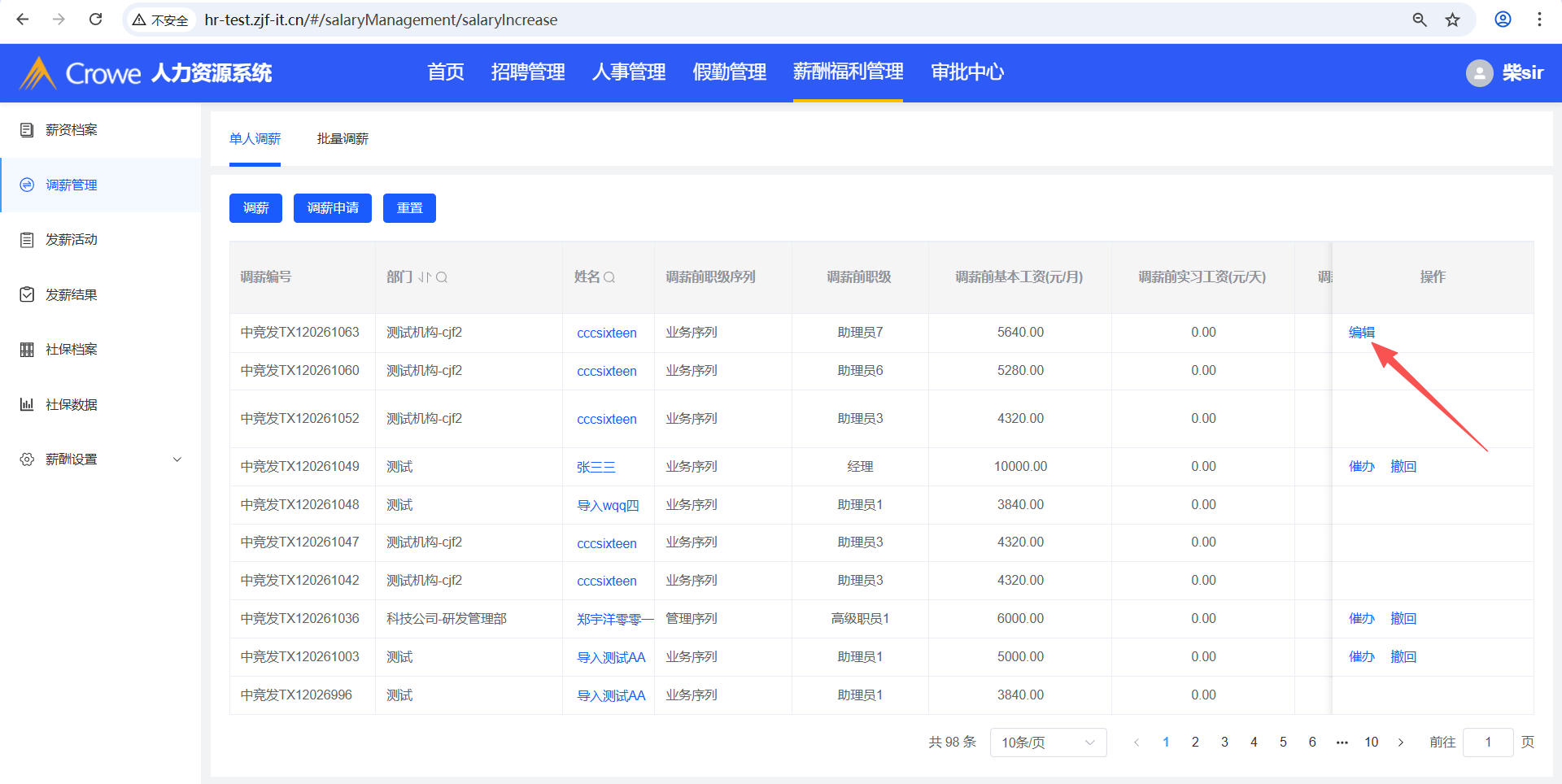Click the 薪资档案 sidebar icon
The height and width of the screenshot is (784, 1562).
(27, 130)
